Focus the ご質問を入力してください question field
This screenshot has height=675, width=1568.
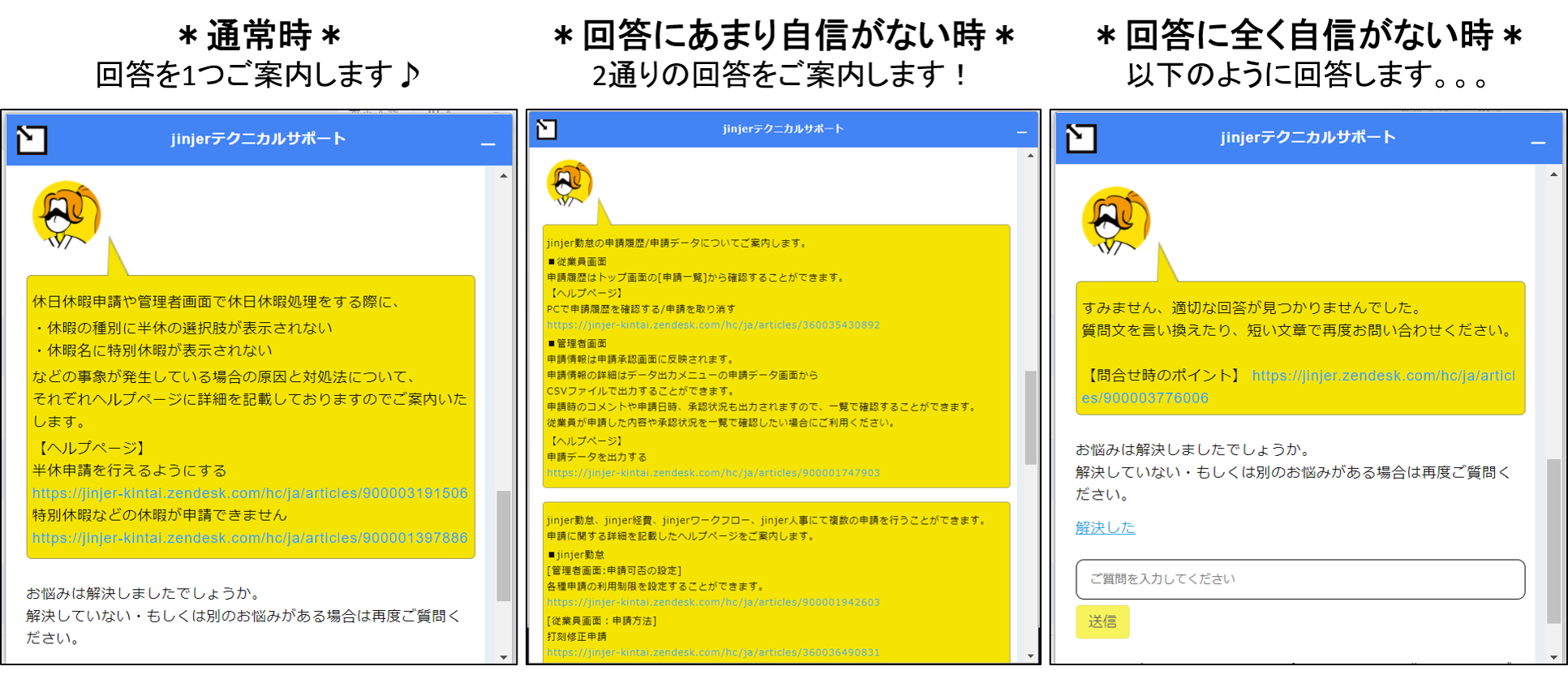point(1300,579)
